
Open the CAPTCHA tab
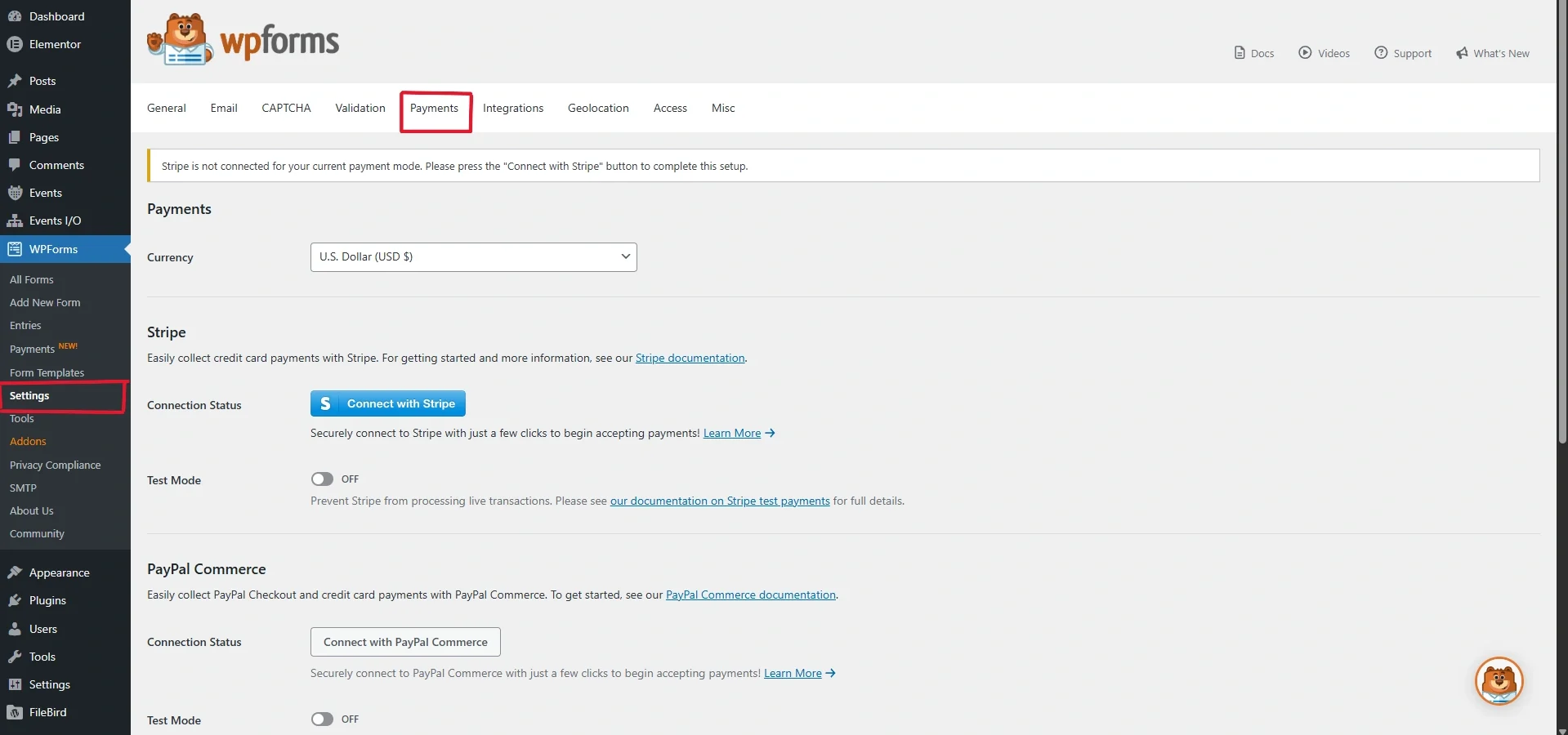[x=286, y=108]
